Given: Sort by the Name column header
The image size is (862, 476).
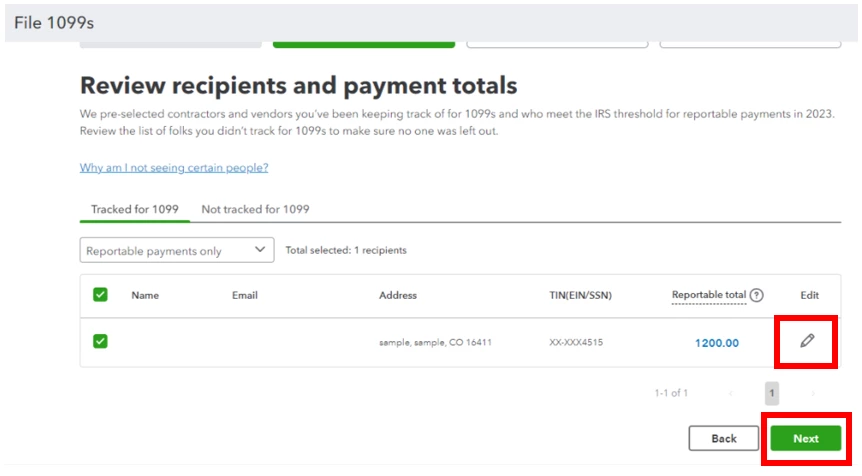Looking at the screenshot, I should (x=145, y=295).
